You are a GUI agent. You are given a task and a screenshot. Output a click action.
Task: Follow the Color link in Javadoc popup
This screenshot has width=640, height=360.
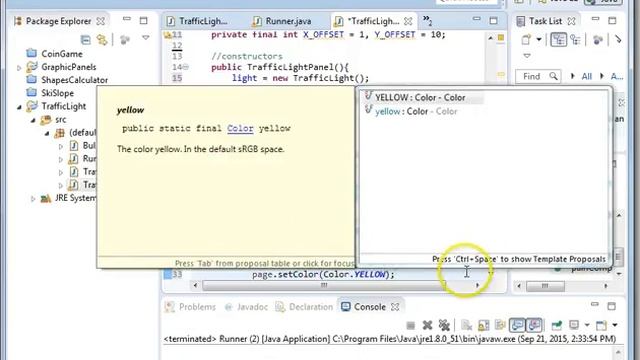coord(240,128)
